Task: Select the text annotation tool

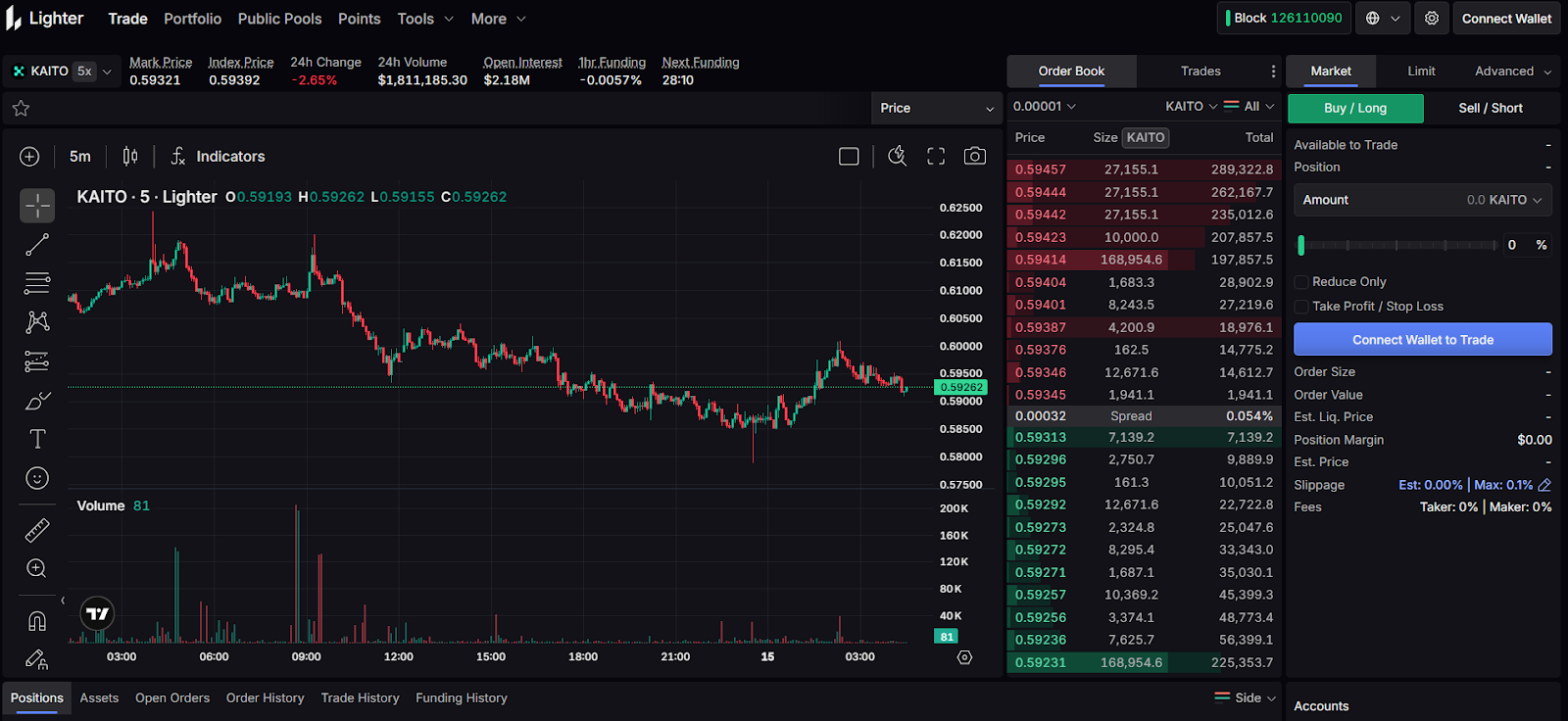Action: tap(37, 440)
